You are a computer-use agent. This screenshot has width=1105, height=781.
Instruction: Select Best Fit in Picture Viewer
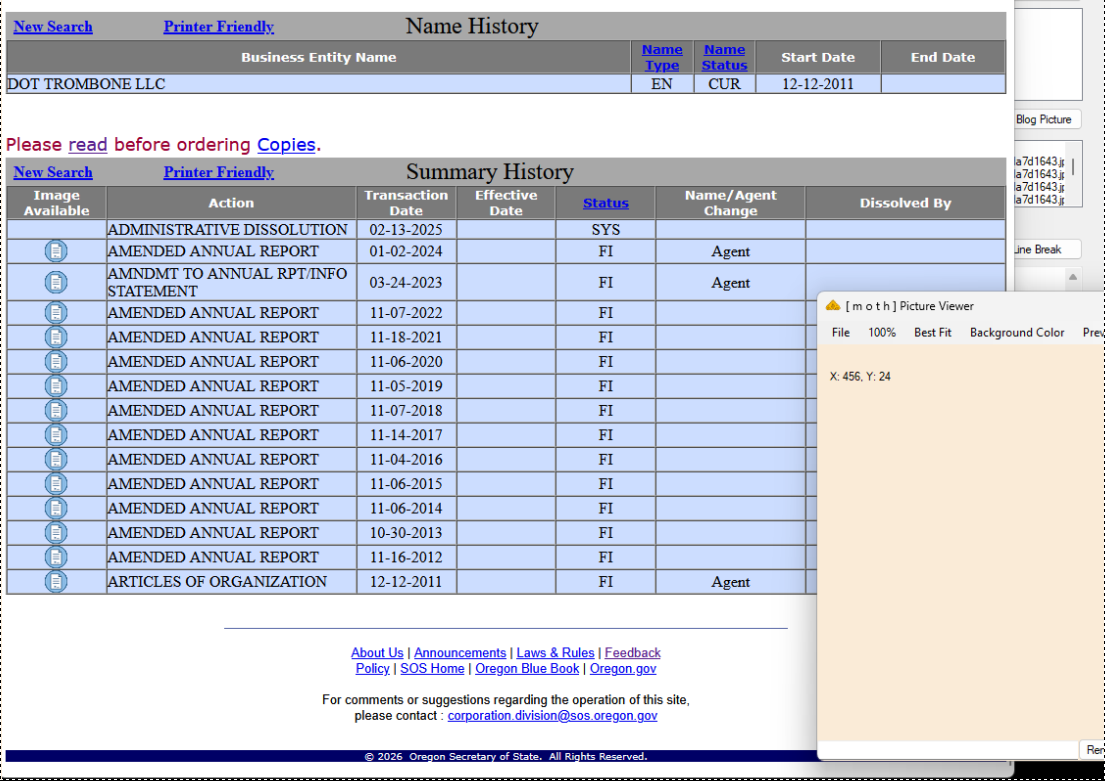[932, 332]
